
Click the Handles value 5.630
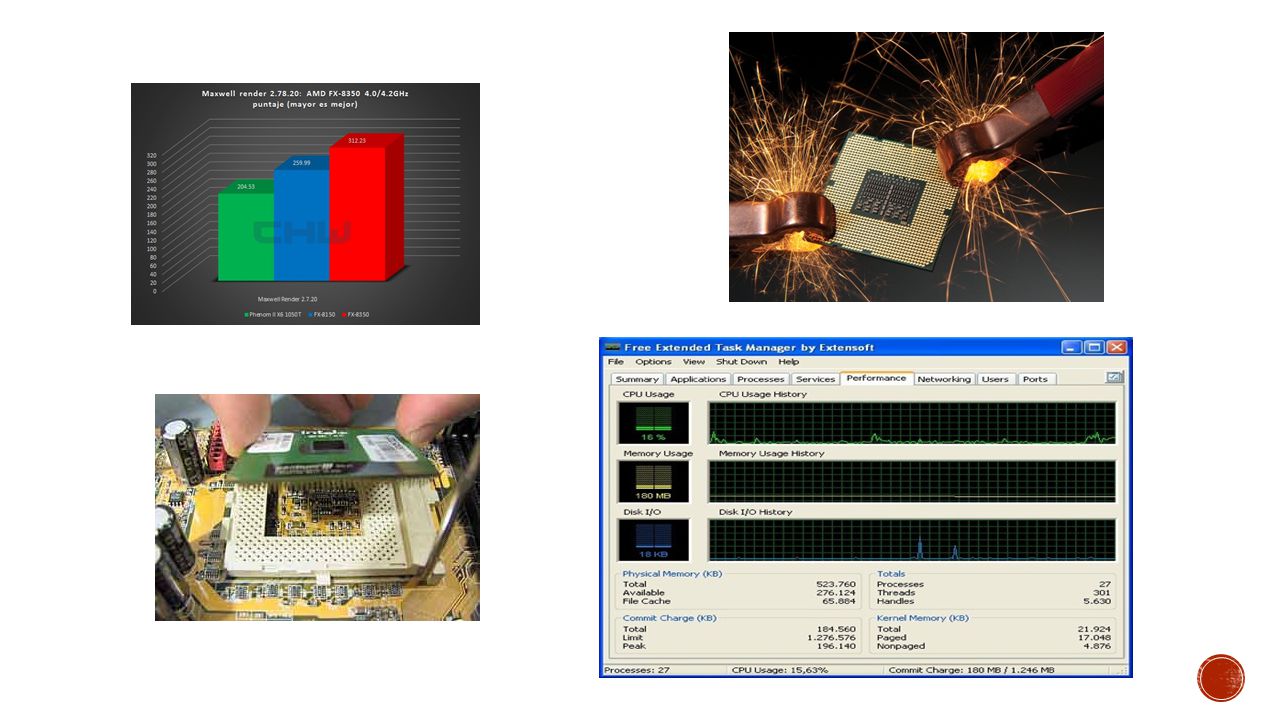click(1097, 602)
